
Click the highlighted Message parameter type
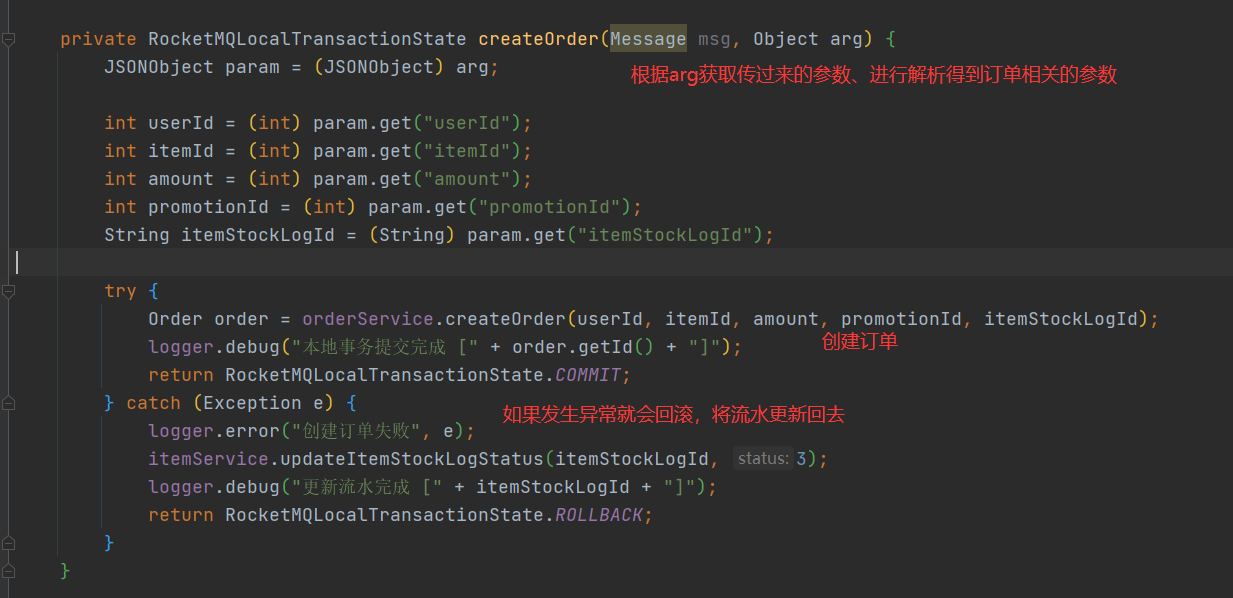click(x=648, y=39)
